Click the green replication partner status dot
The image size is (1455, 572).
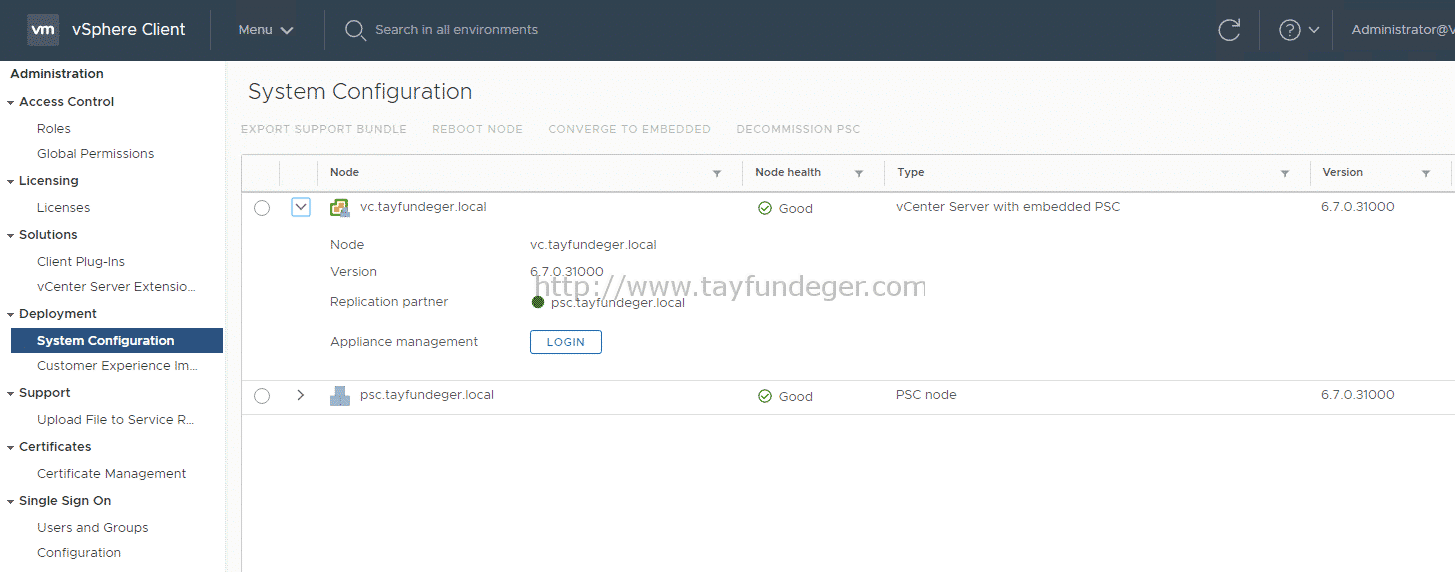538,302
